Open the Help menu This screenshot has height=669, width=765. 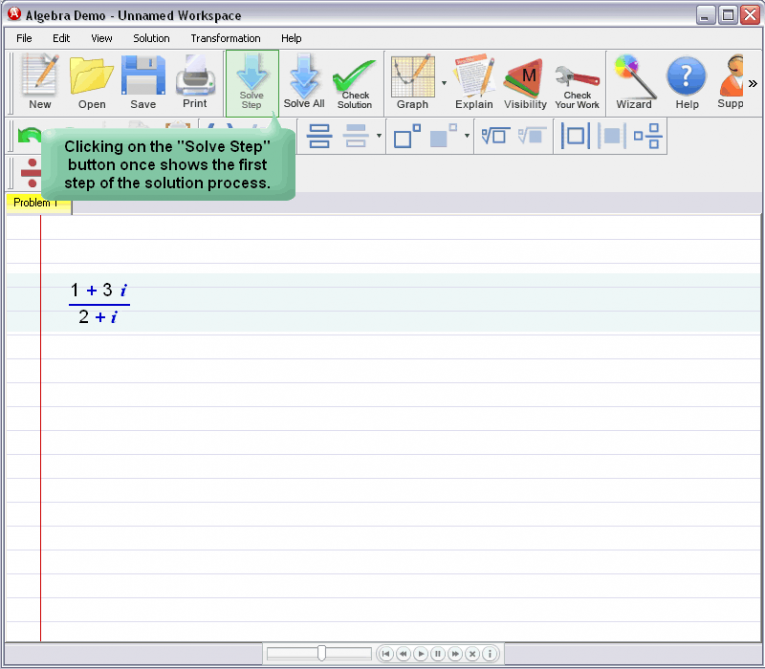point(291,38)
